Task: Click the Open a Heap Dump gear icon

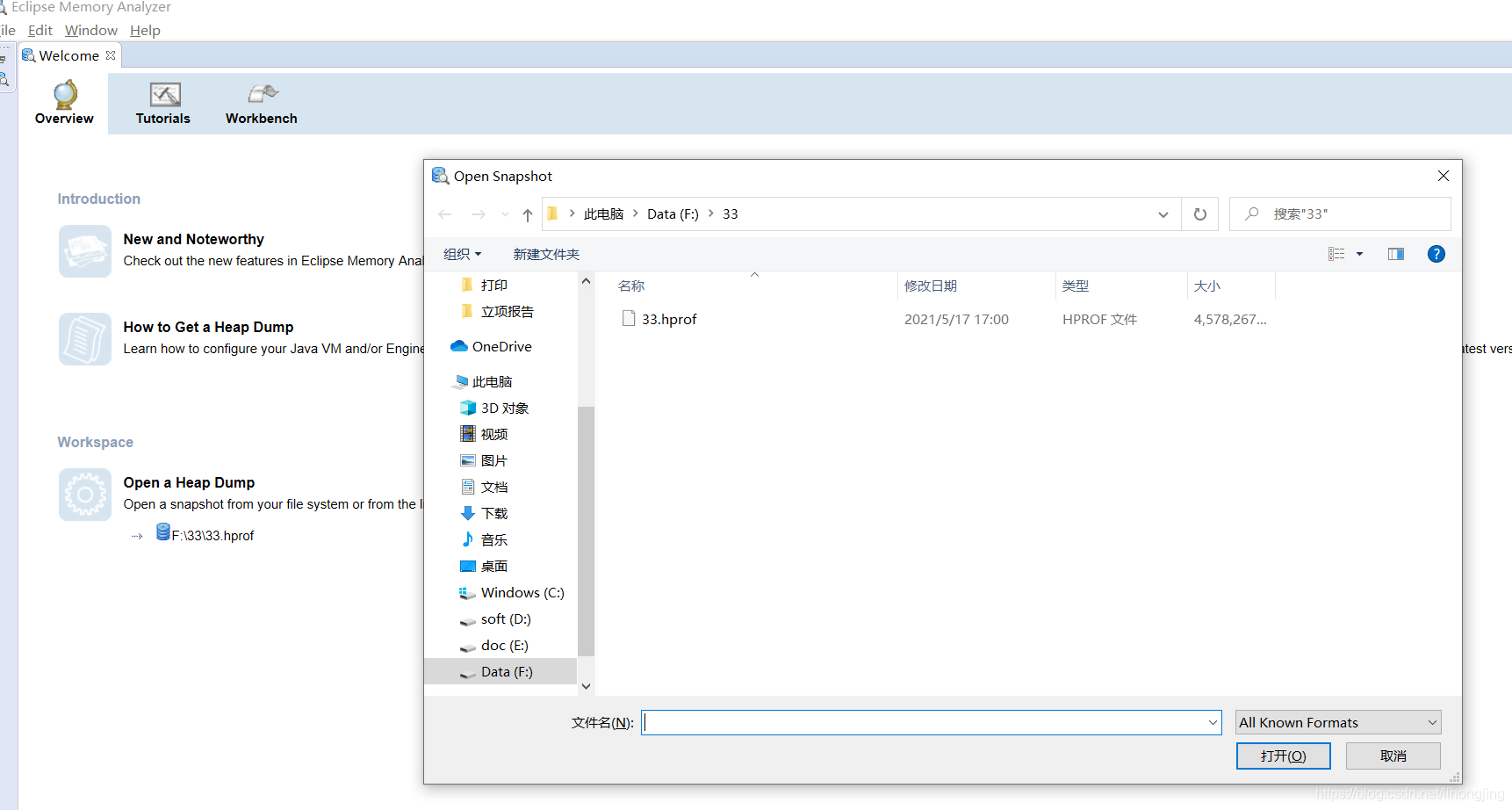Action: 85,495
